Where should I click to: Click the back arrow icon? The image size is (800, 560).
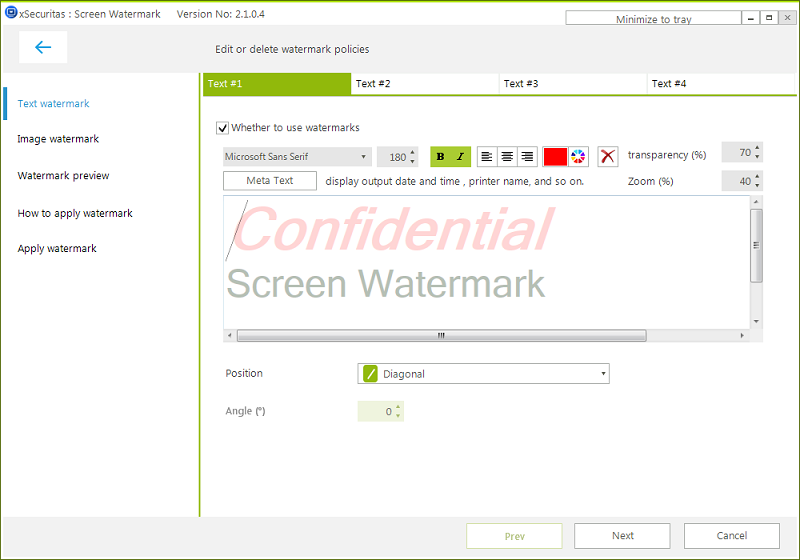43,47
